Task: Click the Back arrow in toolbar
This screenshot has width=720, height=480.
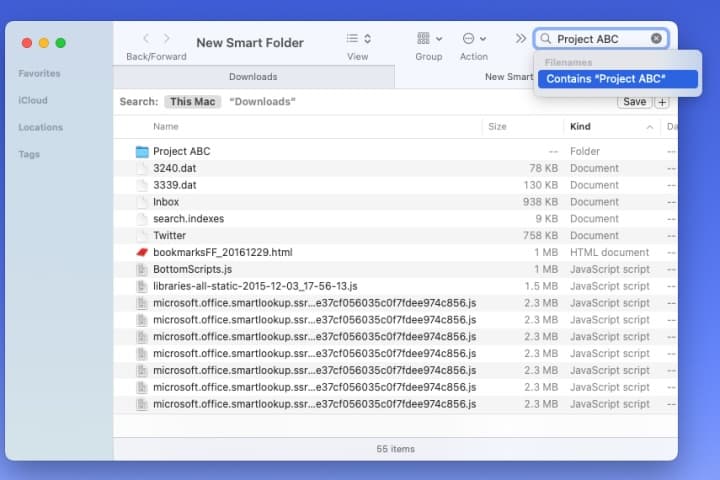Action: coord(146,39)
